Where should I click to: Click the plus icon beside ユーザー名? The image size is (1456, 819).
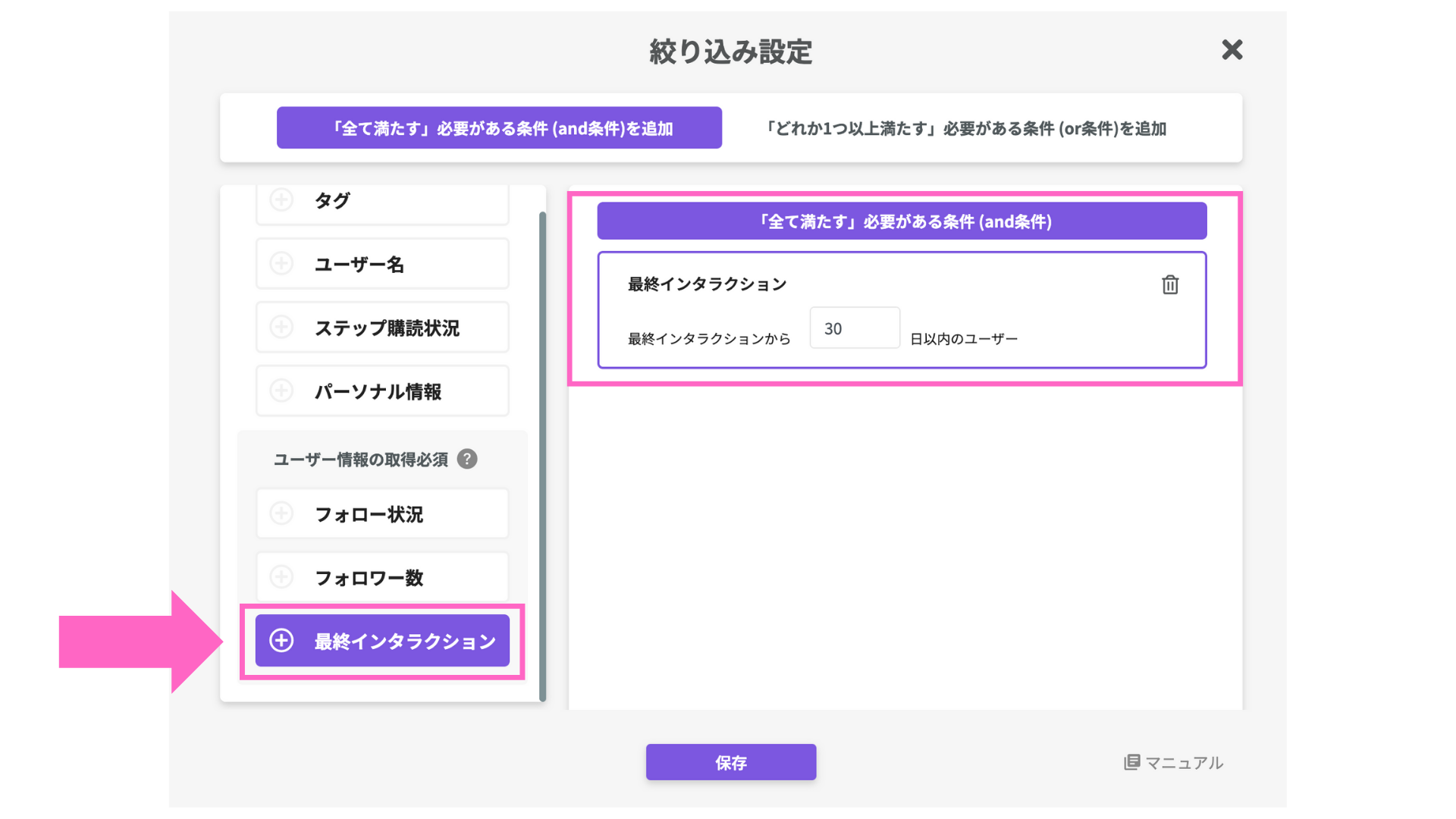[281, 264]
